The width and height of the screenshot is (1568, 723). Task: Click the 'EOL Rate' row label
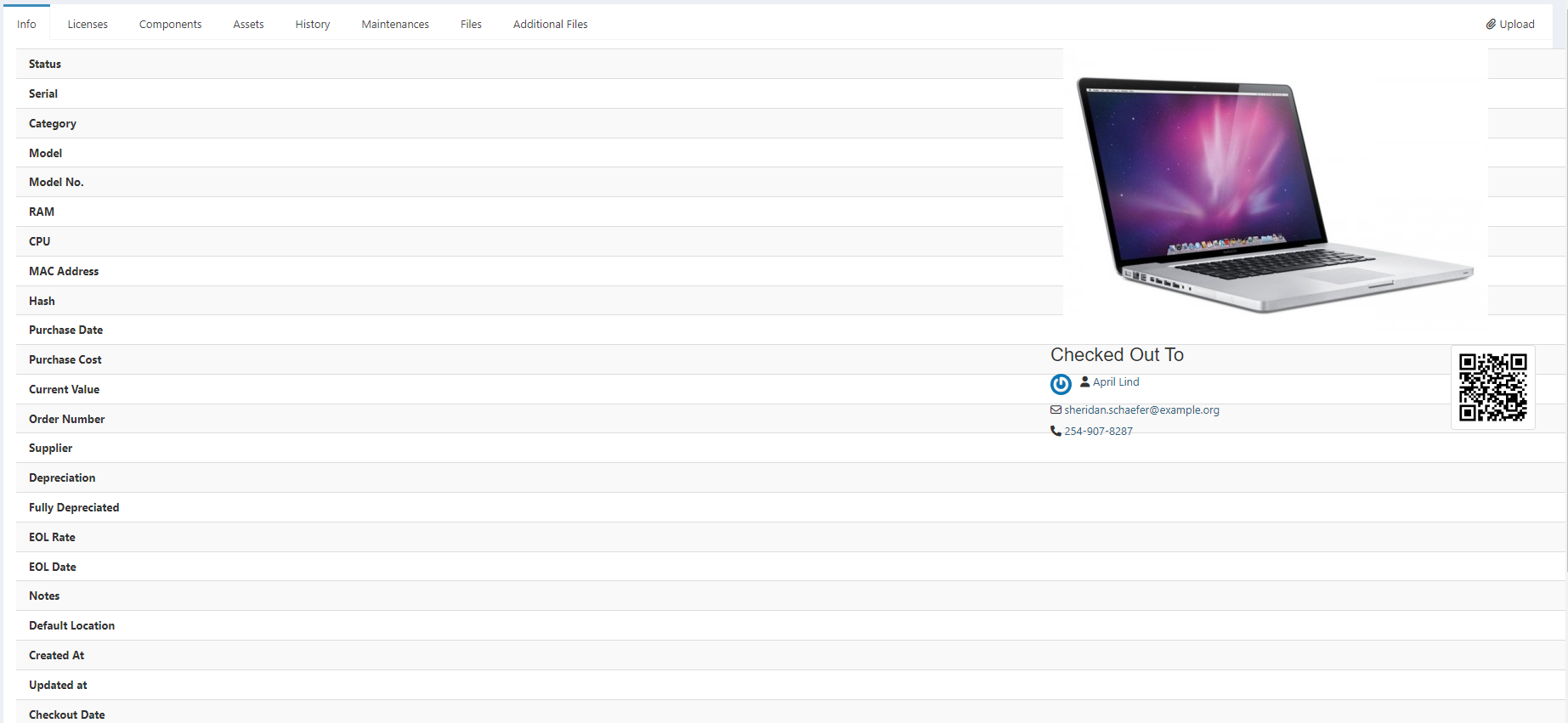52,537
